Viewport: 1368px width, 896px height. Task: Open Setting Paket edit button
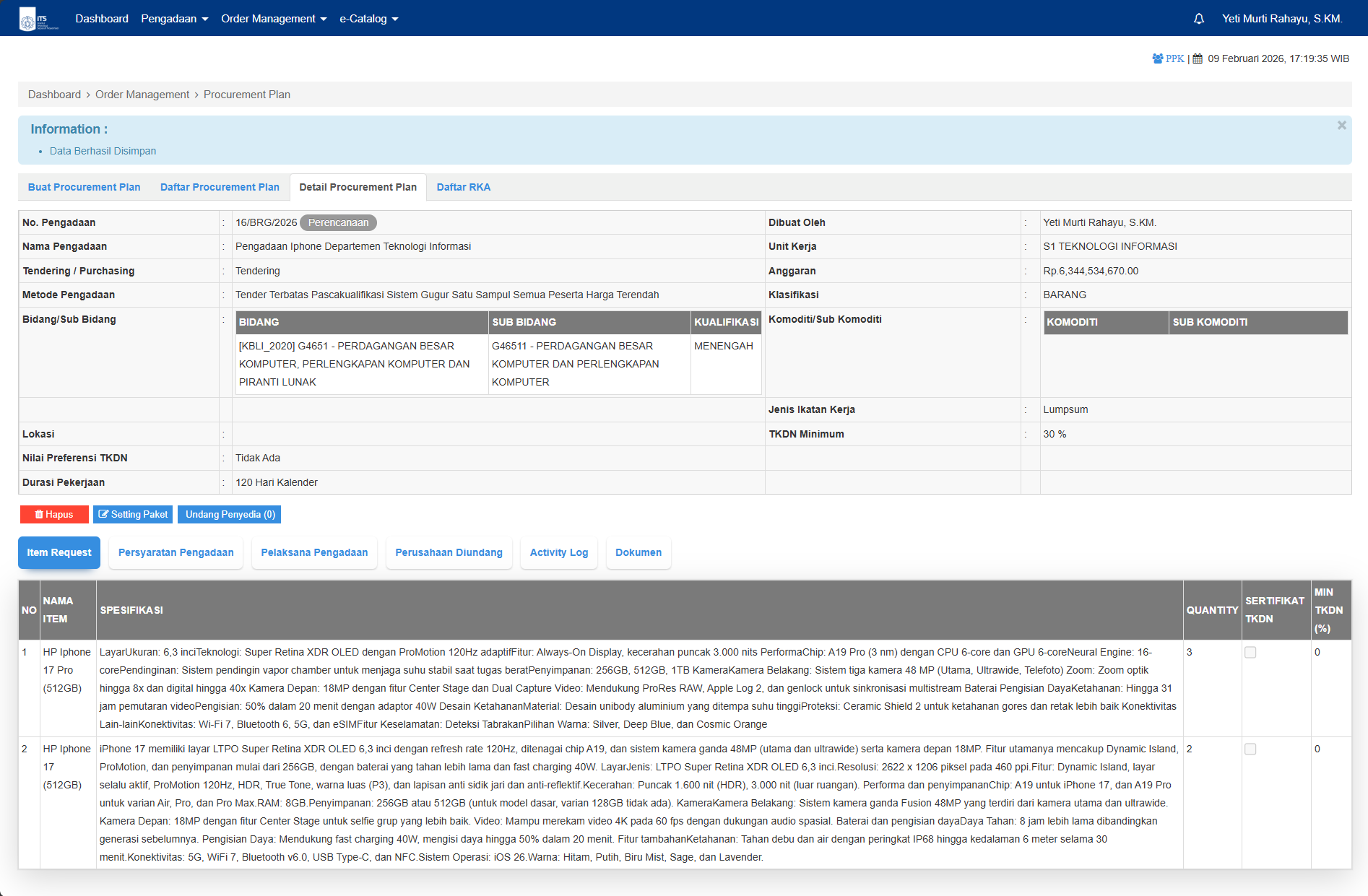(133, 514)
